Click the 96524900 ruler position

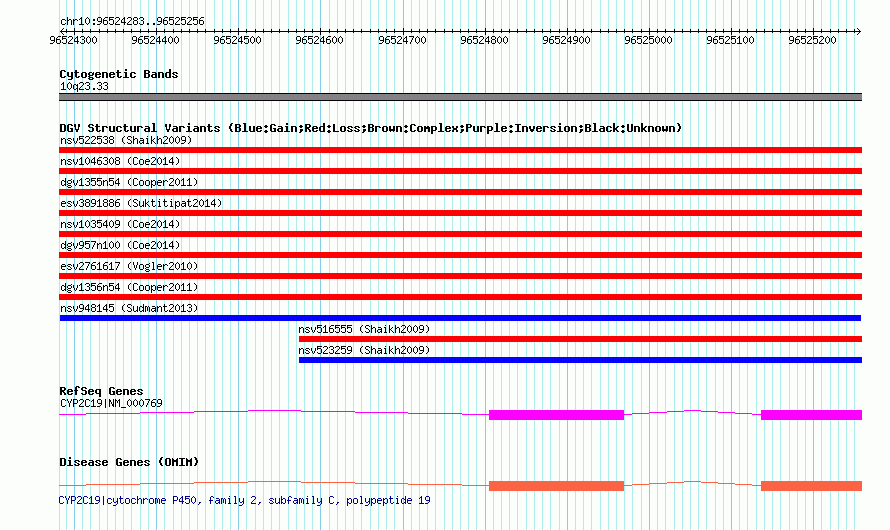tap(566, 40)
